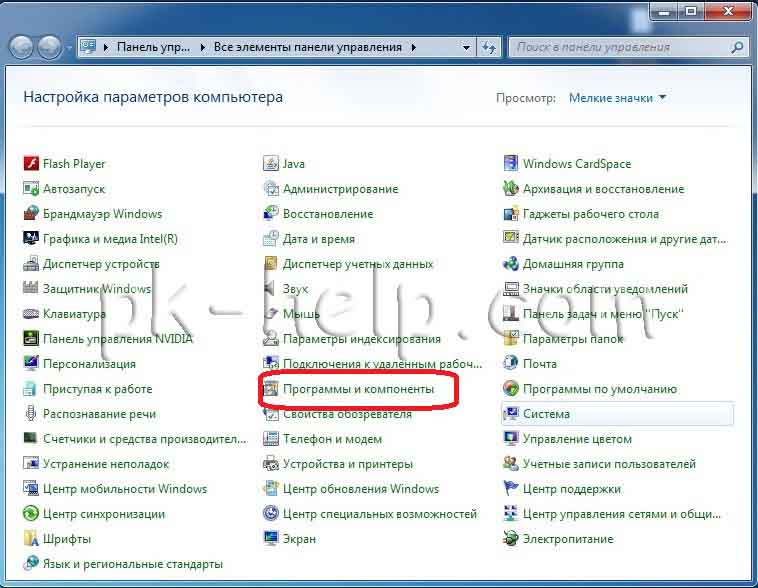758x588 pixels.
Task: Click the Устройства и принтеры icon
Action: click(x=271, y=463)
